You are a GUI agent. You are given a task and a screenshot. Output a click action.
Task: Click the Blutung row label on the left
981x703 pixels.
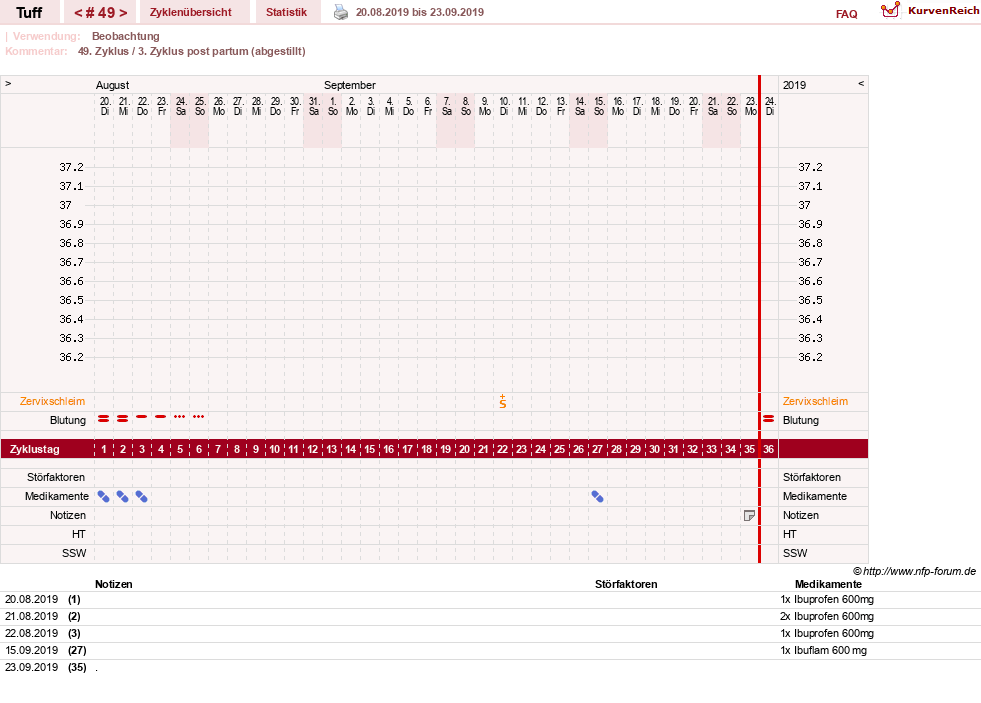[68, 420]
